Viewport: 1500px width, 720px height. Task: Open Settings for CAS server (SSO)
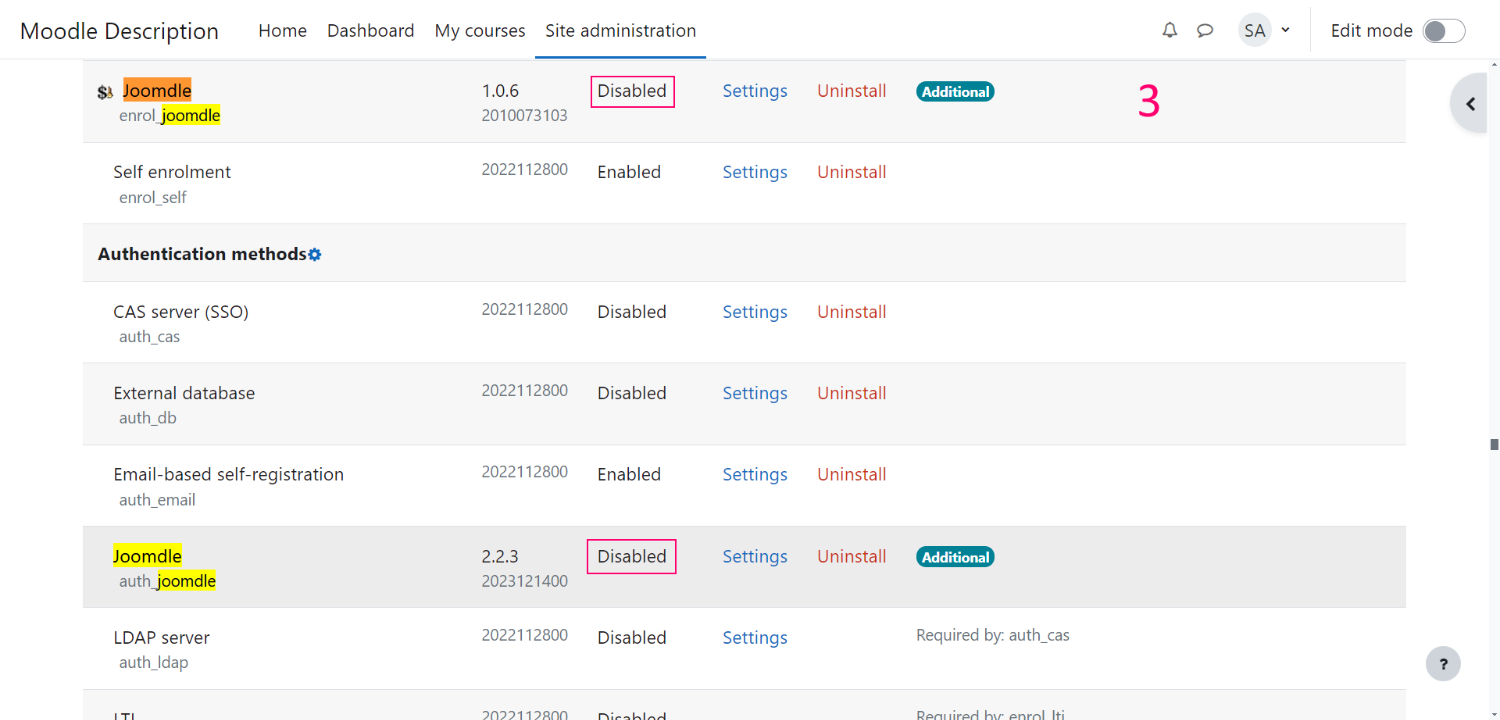click(x=755, y=312)
